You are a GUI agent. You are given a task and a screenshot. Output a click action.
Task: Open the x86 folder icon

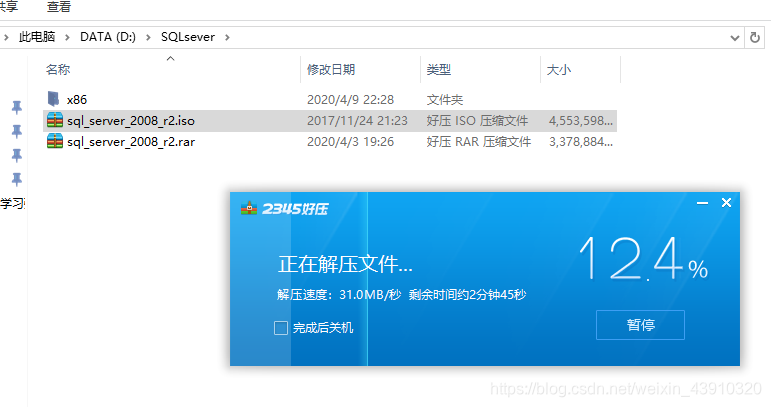tap(54, 99)
